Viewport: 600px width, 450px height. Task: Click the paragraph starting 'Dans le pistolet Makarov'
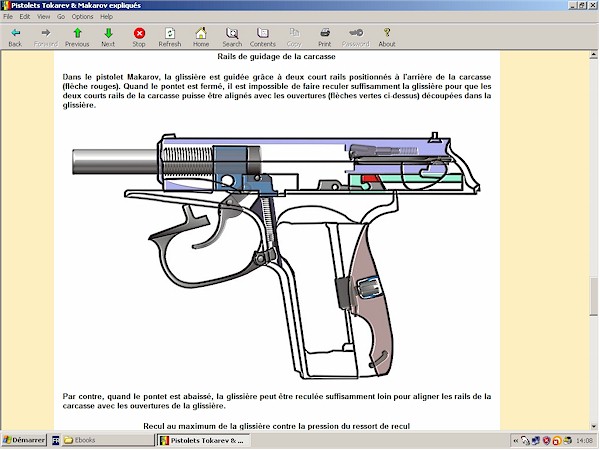[277, 91]
